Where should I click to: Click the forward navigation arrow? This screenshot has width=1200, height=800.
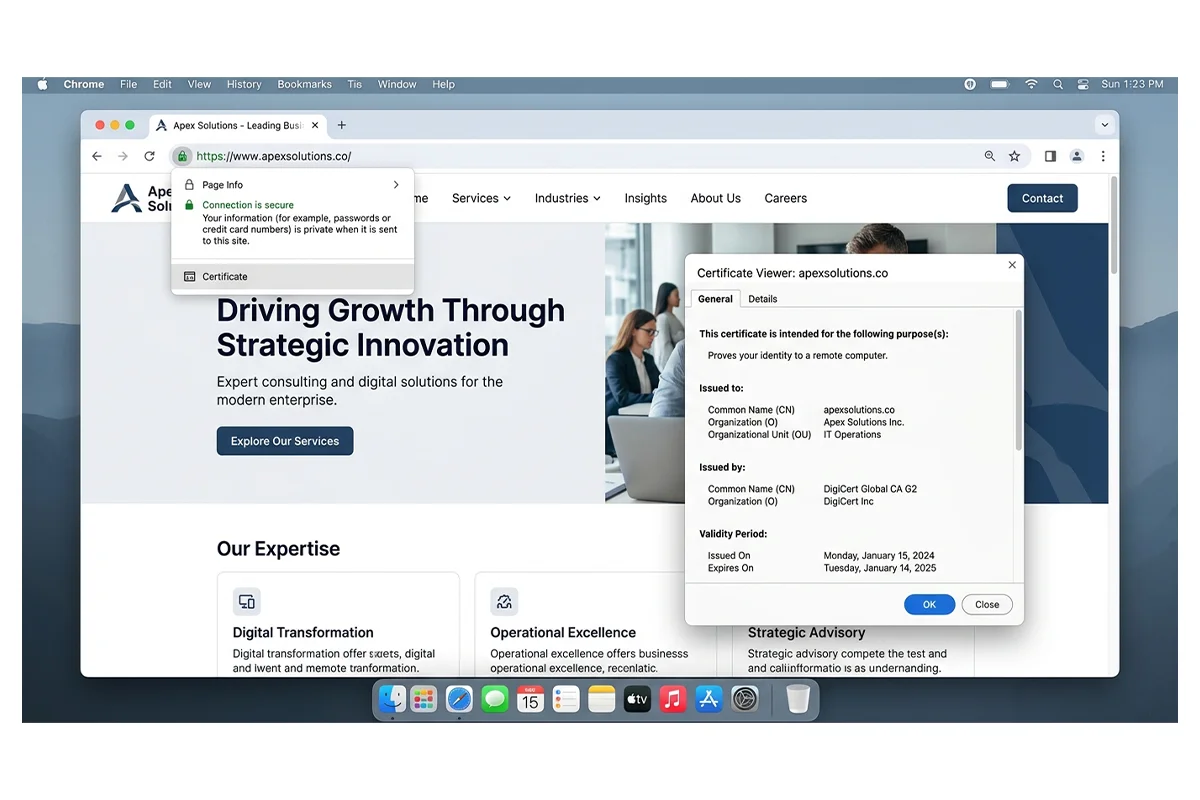[x=123, y=156]
